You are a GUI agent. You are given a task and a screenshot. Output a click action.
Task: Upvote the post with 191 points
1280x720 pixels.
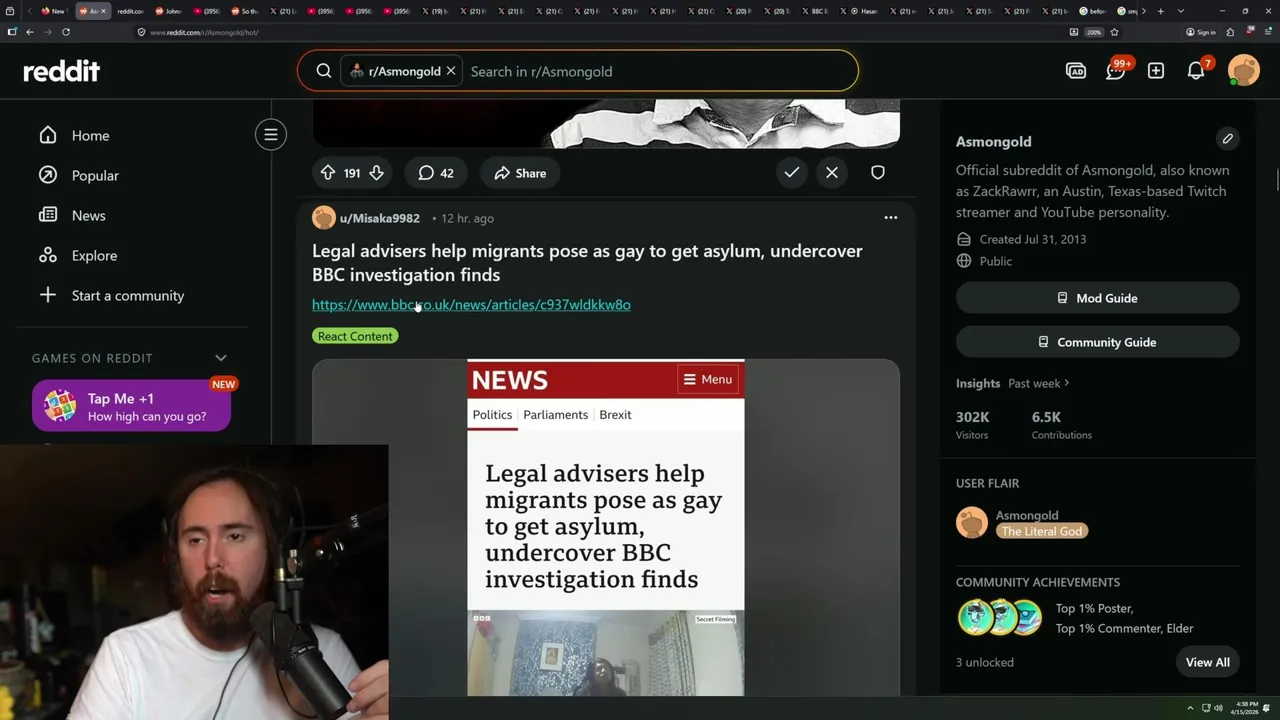328,173
